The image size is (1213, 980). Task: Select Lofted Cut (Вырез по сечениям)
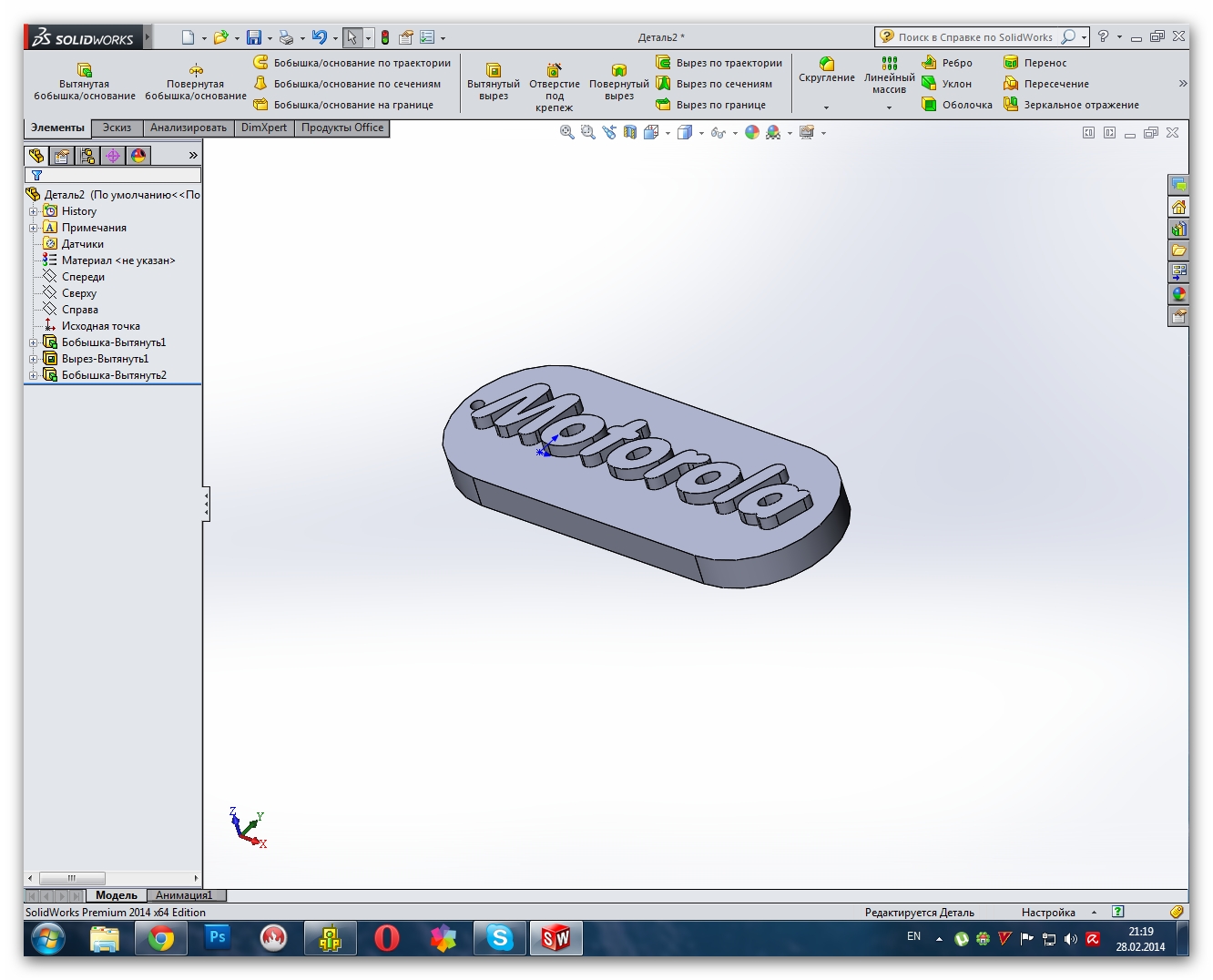point(714,84)
